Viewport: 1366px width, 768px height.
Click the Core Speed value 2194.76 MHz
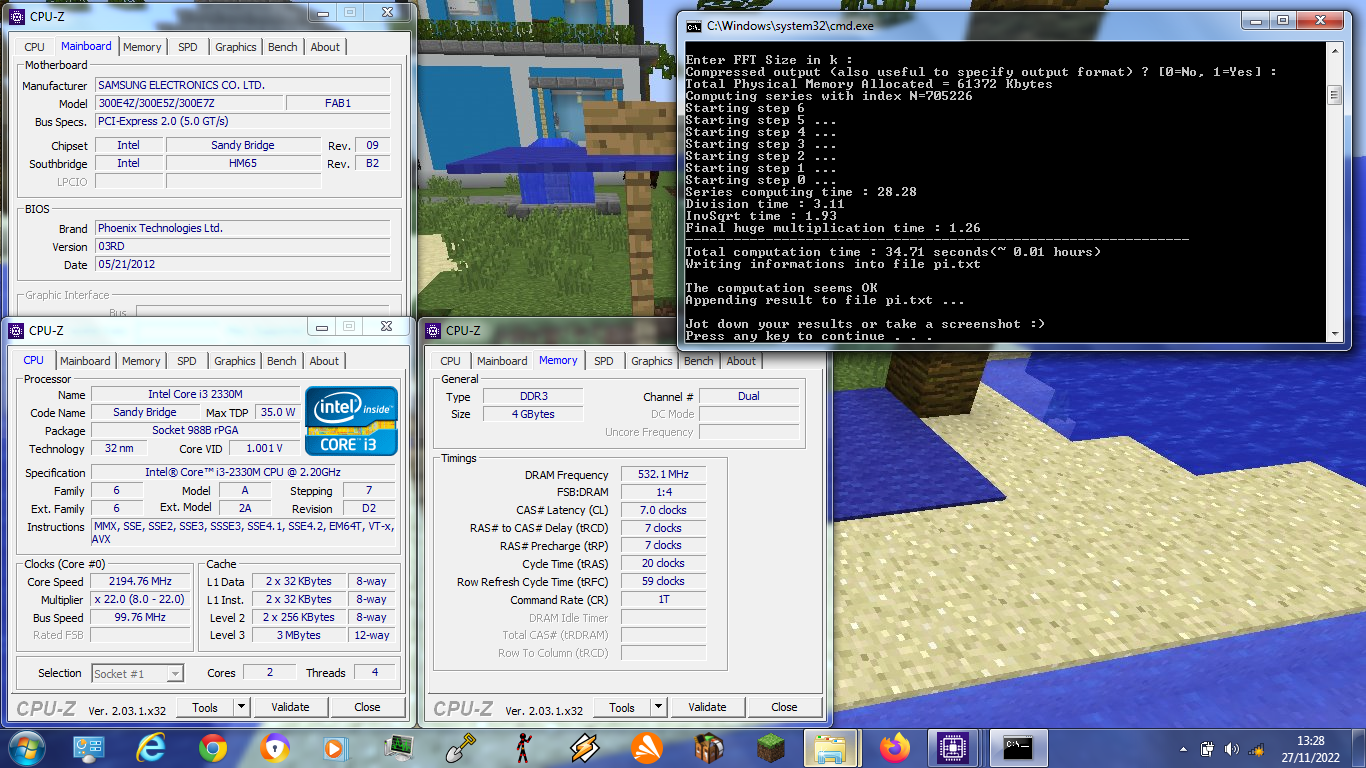[140, 582]
